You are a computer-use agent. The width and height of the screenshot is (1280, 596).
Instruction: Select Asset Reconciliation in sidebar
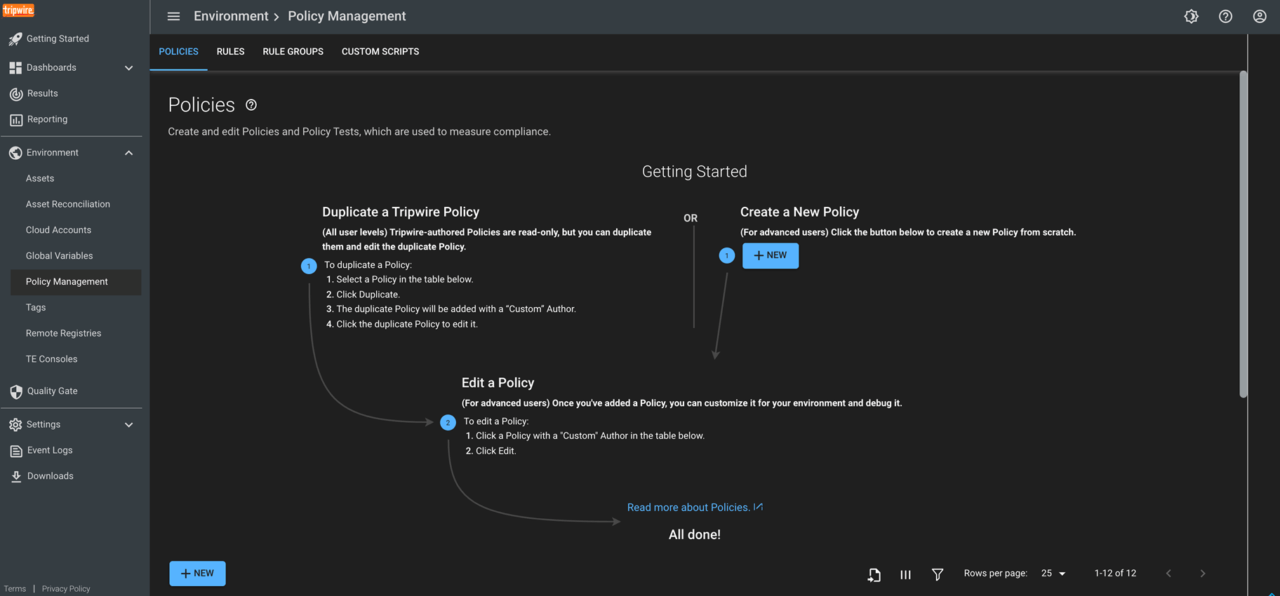coord(68,204)
